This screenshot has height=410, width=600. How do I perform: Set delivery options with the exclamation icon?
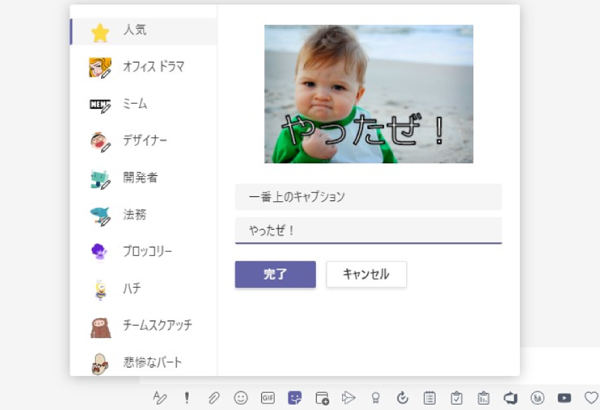(x=187, y=398)
